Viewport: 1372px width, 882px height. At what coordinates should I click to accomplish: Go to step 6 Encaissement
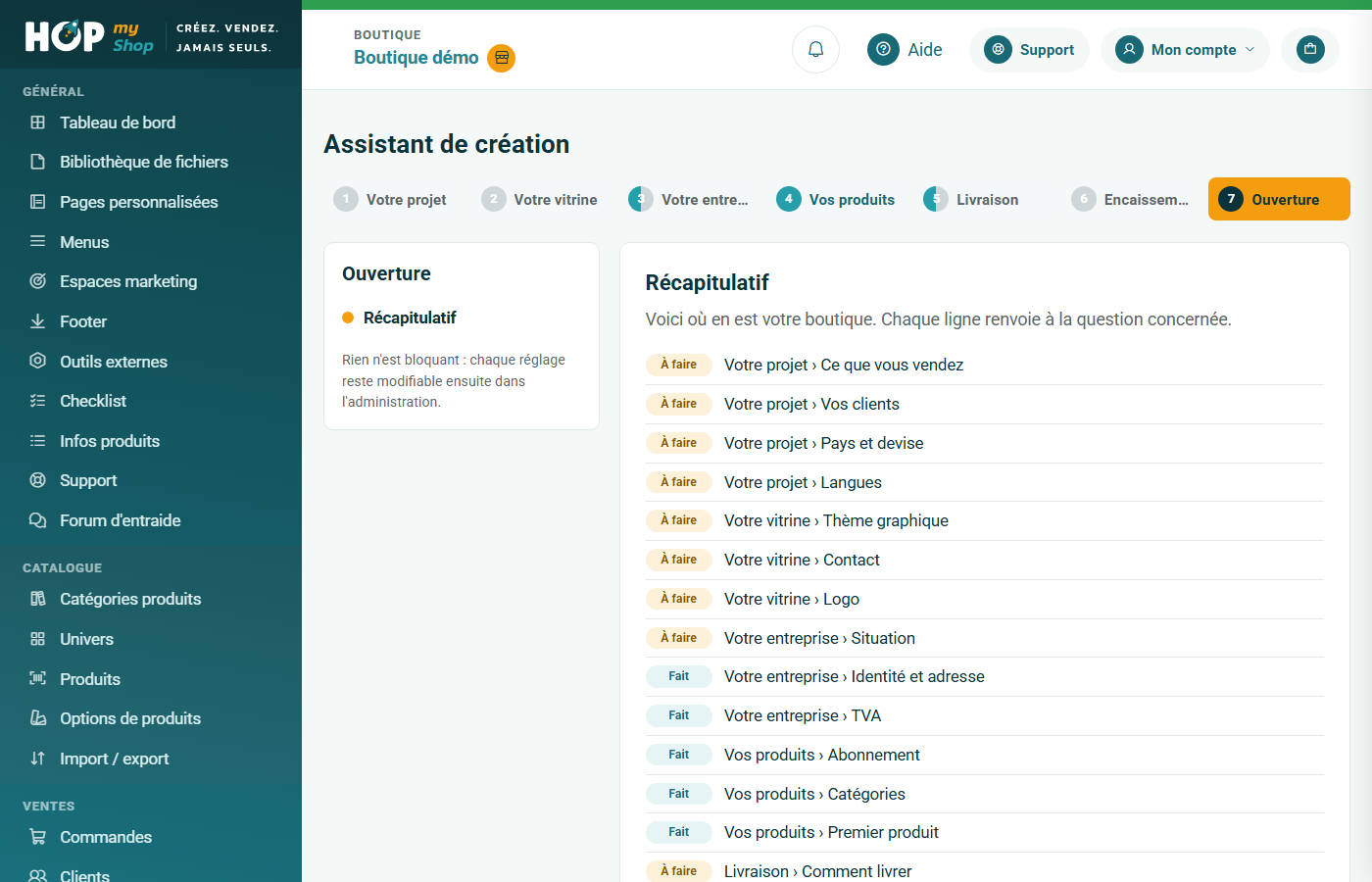point(1131,199)
